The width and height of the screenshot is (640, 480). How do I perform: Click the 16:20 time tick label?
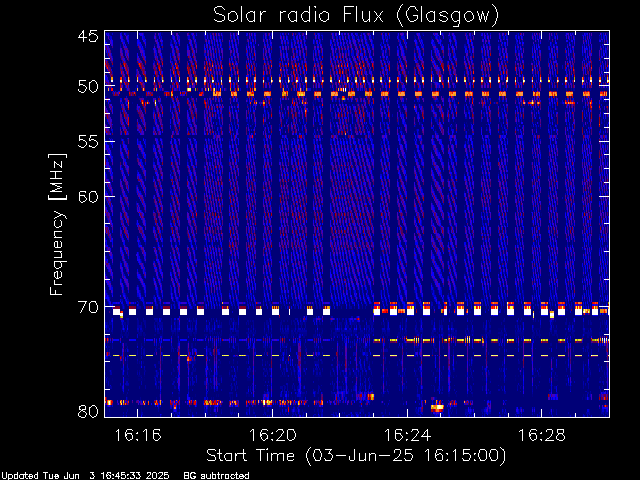point(273,435)
